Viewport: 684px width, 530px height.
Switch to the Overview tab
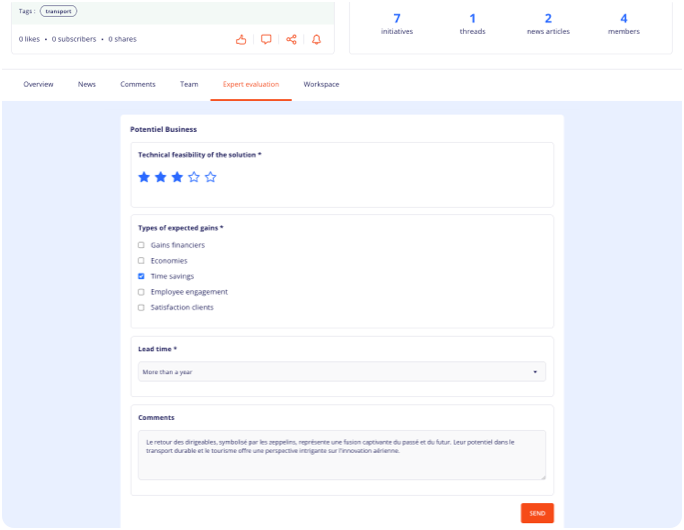click(x=38, y=84)
